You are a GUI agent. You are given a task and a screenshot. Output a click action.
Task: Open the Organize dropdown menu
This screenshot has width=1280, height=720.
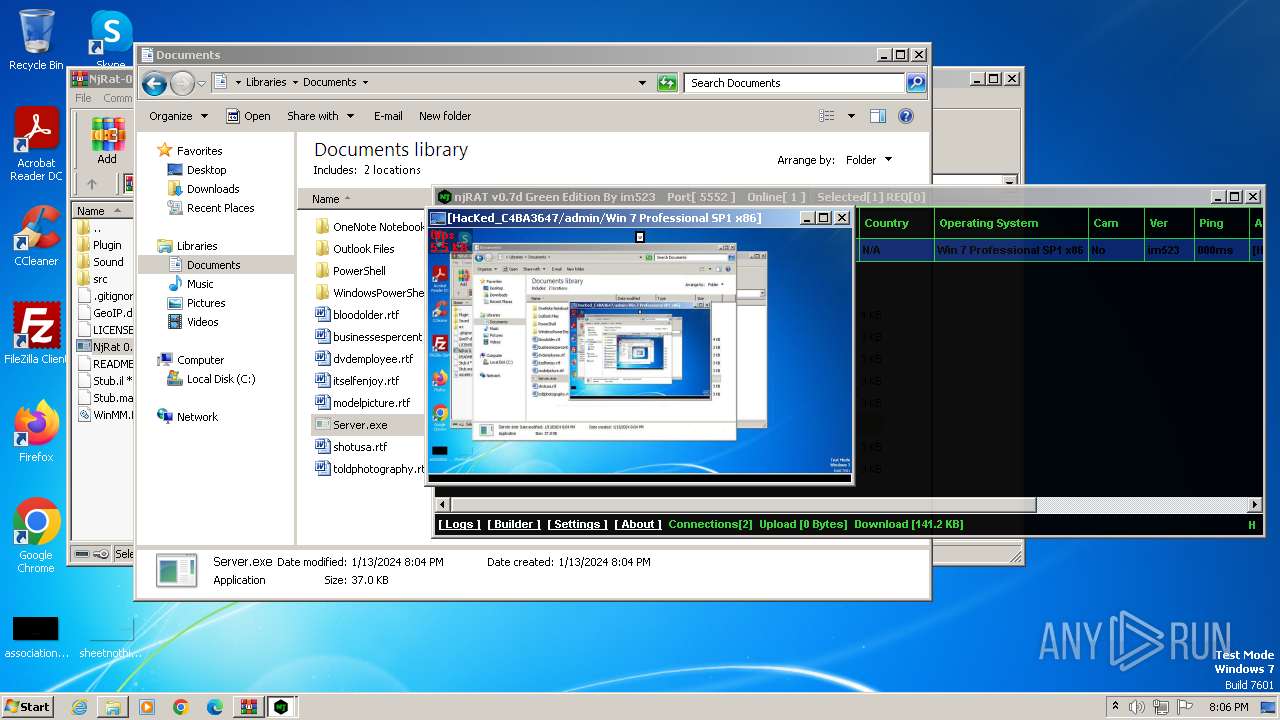tap(179, 116)
